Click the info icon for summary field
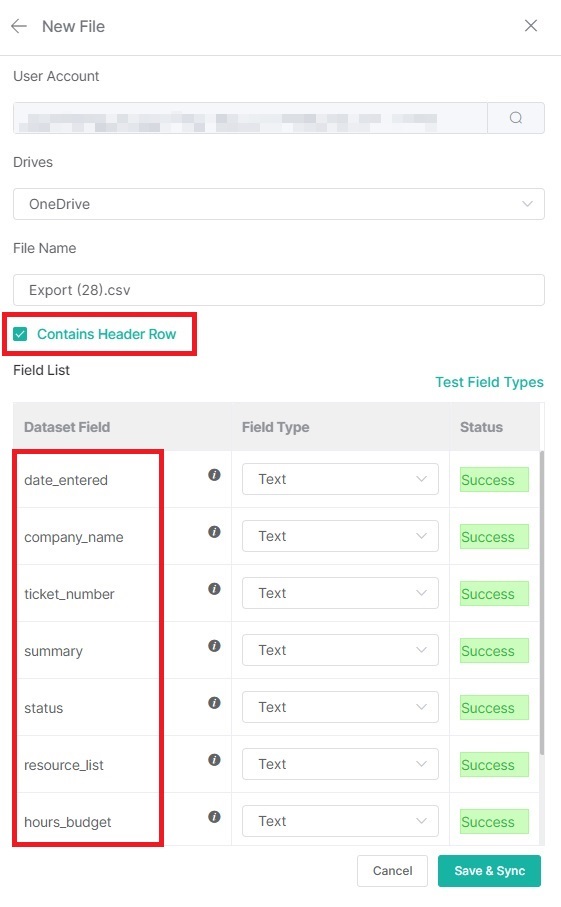This screenshot has width=561, height=907. [214, 646]
